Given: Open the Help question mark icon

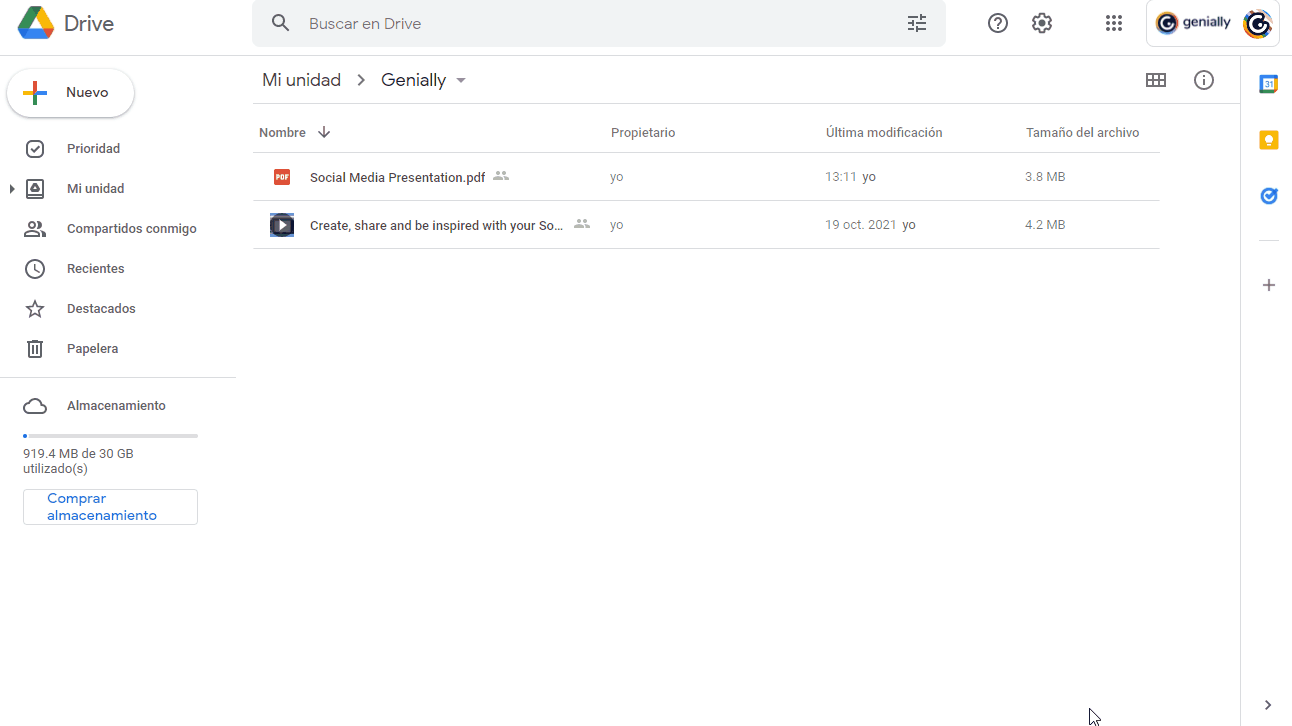Looking at the screenshot, I should (x=998, y=23).
